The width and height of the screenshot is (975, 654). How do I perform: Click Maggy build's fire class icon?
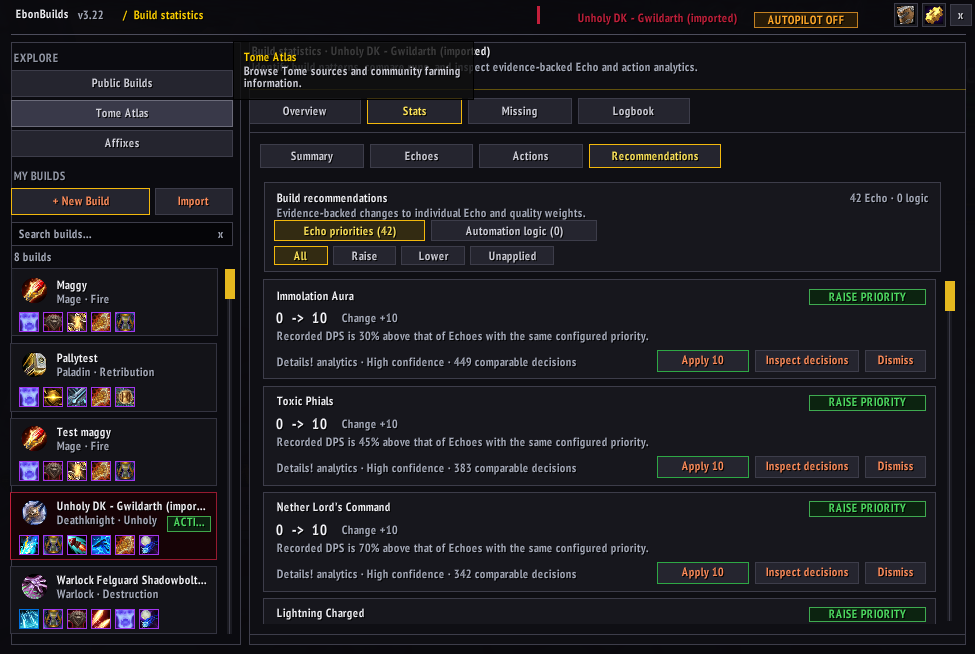coord(34,290)
